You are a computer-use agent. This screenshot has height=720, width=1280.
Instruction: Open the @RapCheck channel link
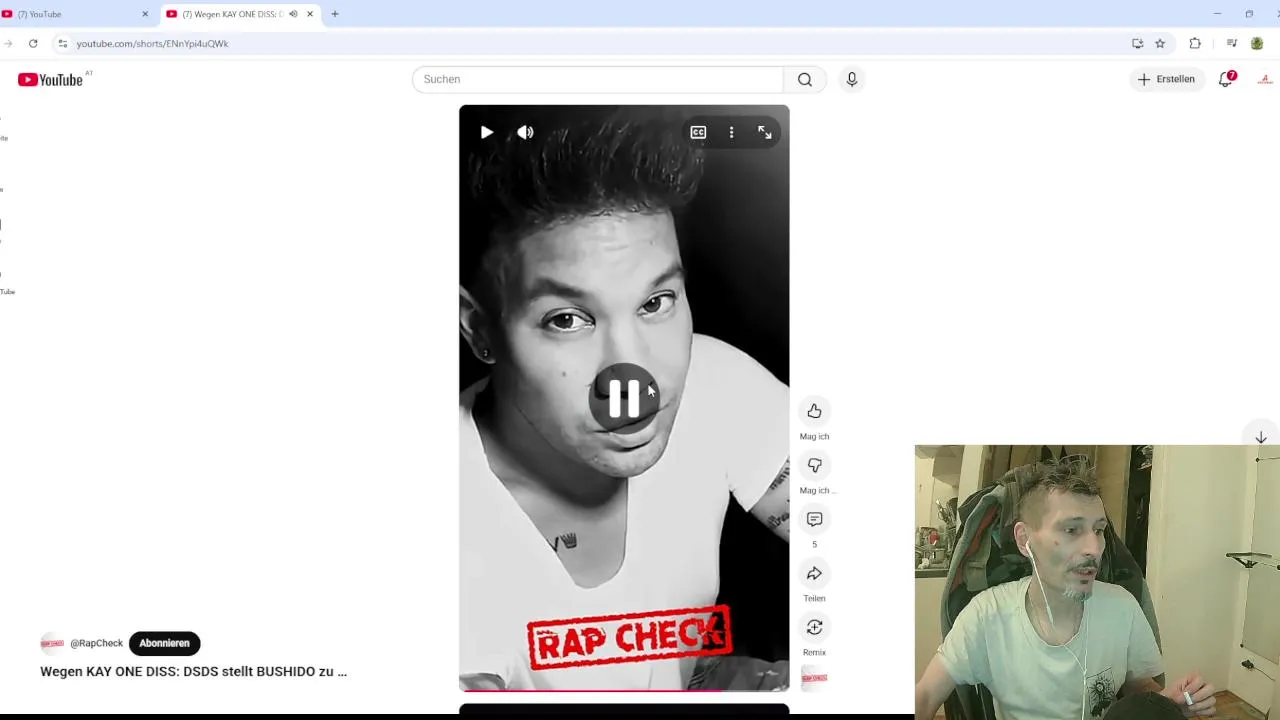pos(96,643)
